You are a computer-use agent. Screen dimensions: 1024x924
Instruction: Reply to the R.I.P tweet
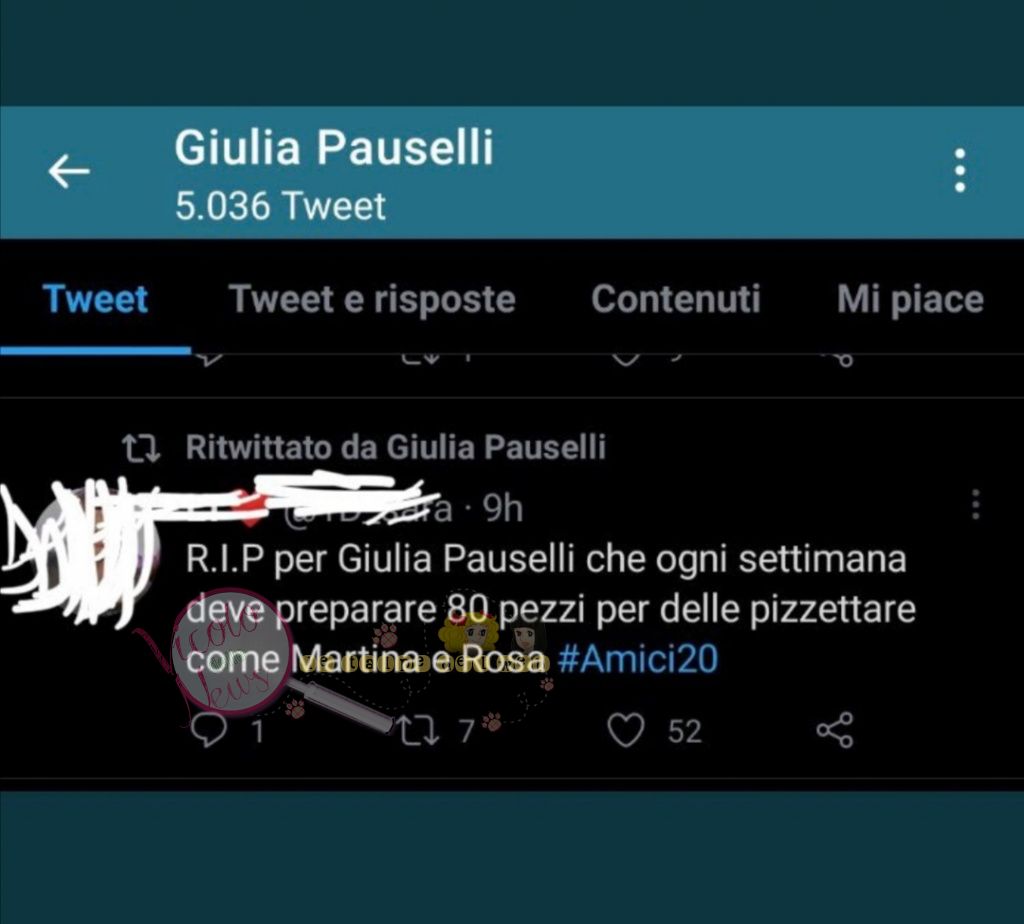[x=209, y=730]
